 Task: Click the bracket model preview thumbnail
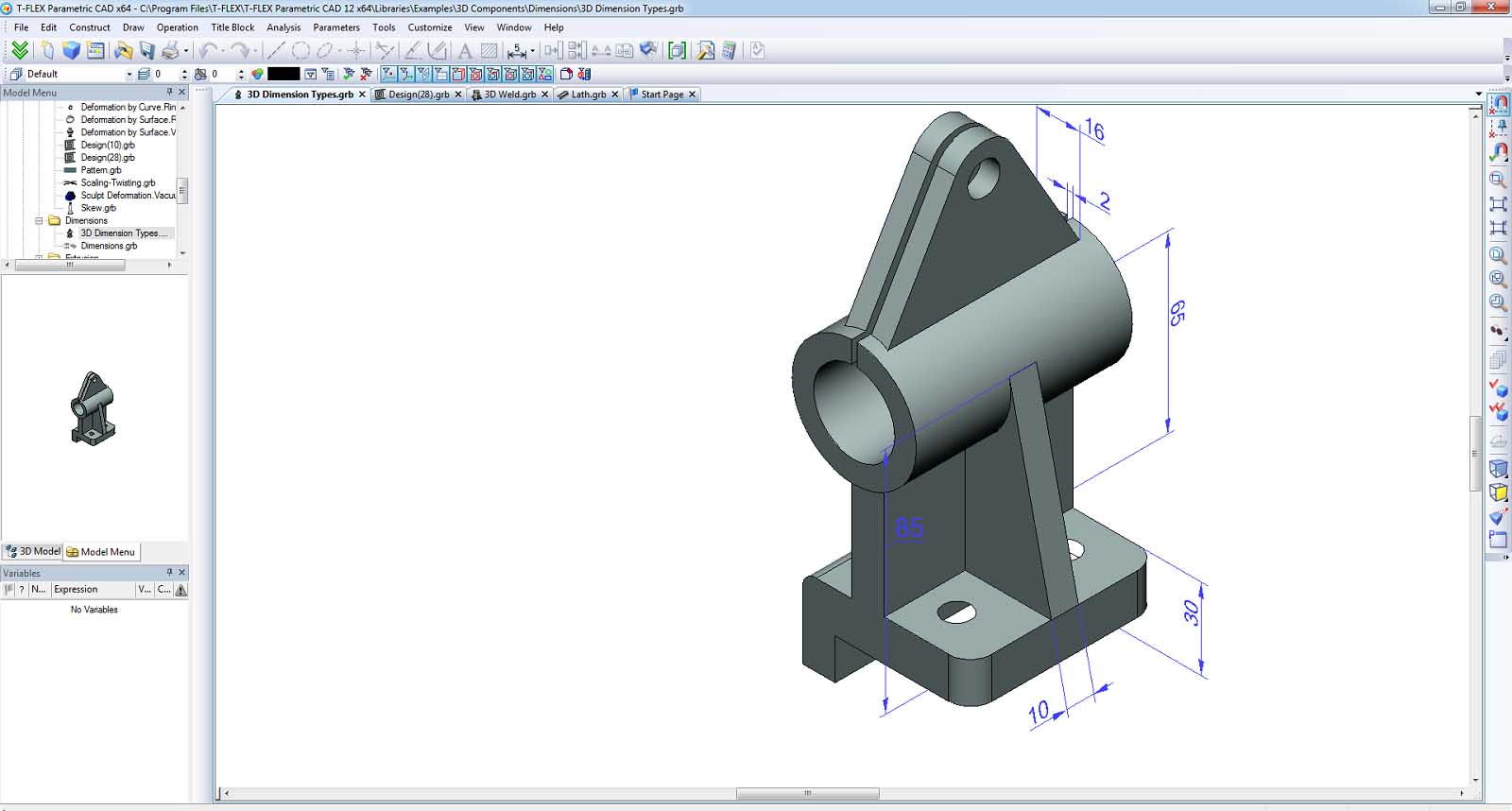click(x=93, y=408)
